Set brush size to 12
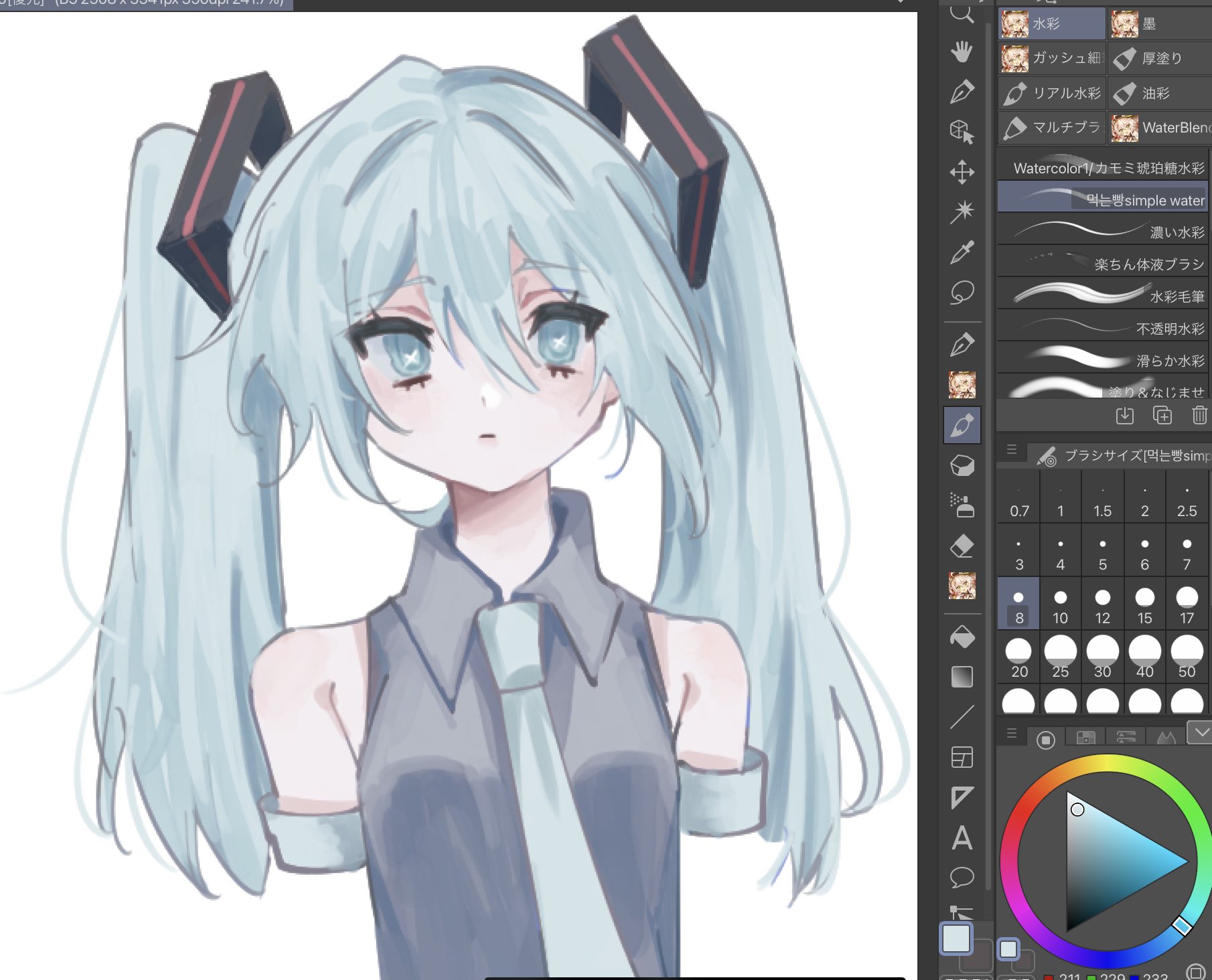This screenshot has height=980, width=1212. pyautogui.click(x=1102, y=603)
